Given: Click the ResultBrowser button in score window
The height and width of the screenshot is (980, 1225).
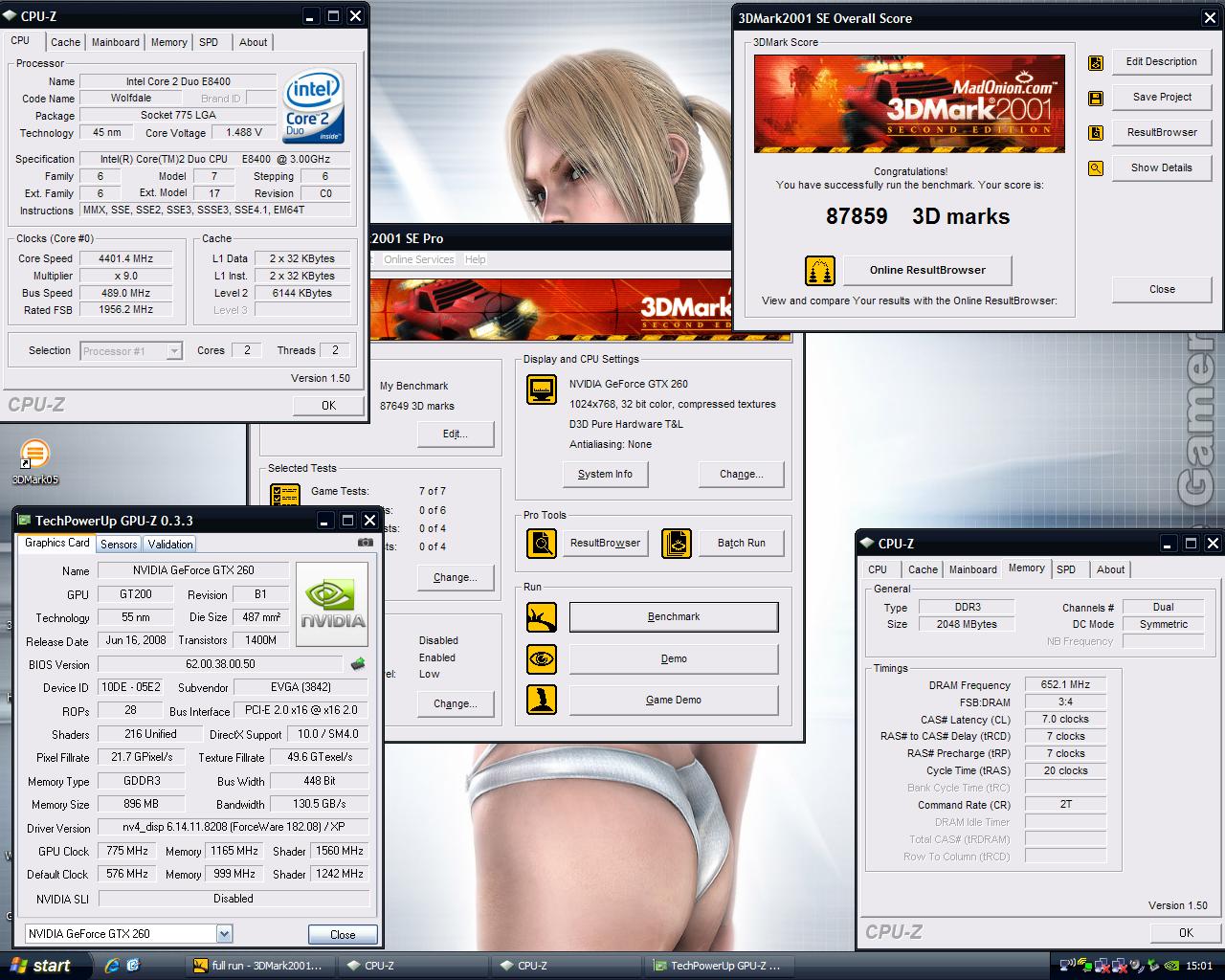Looking at the screenshot, I should (1161, 133).
